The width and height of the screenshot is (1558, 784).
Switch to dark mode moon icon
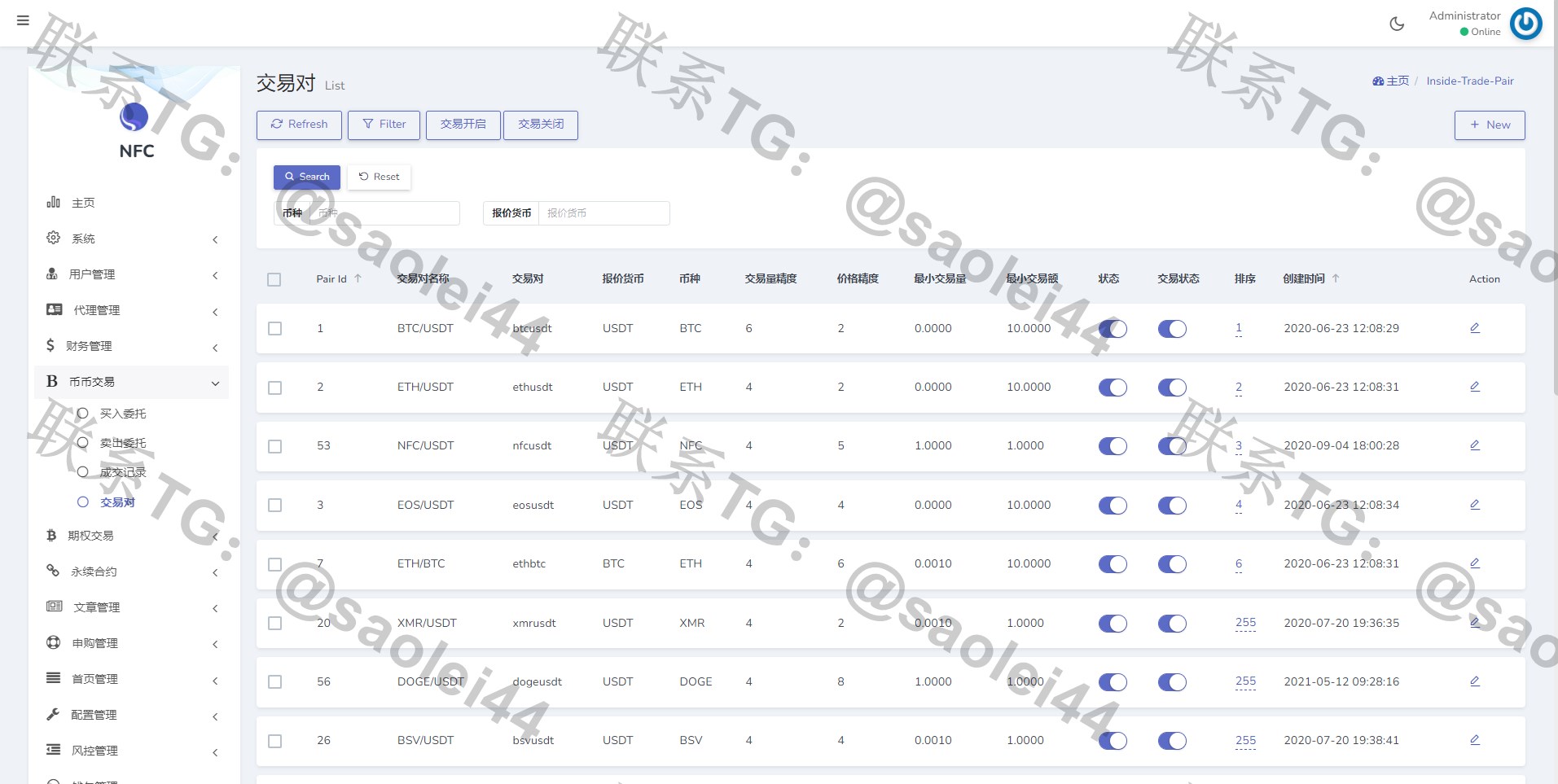pyautogui.click(x=1397, y=24)
